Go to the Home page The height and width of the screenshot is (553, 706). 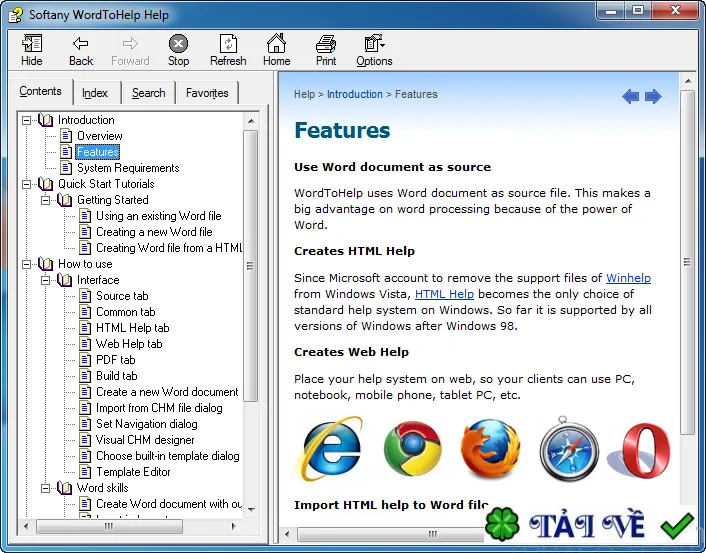[276, 50]
